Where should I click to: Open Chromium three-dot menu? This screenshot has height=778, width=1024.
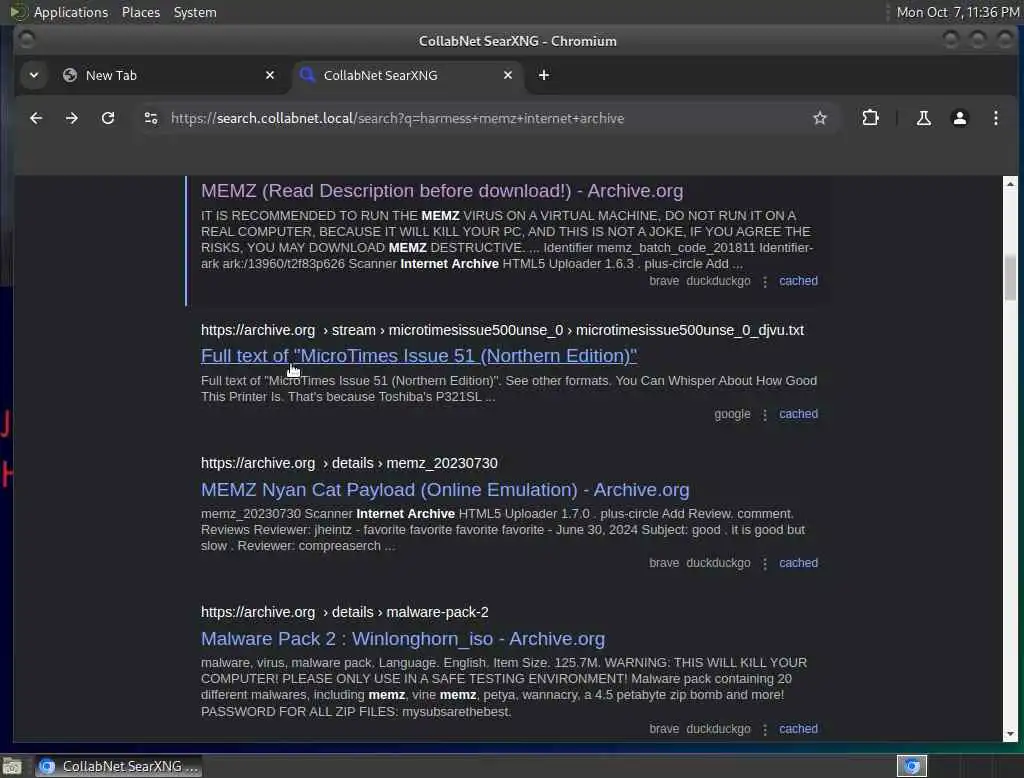pyautogui.click(x=995, y=118)
